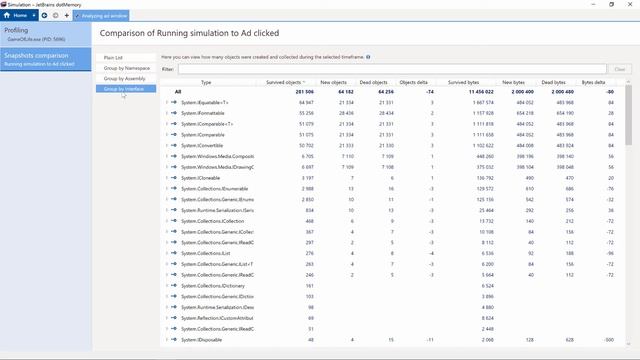Sort by Dead bytes column header
Image resolution: width=640 pixels, height=360 pixels.
(553, 82)
